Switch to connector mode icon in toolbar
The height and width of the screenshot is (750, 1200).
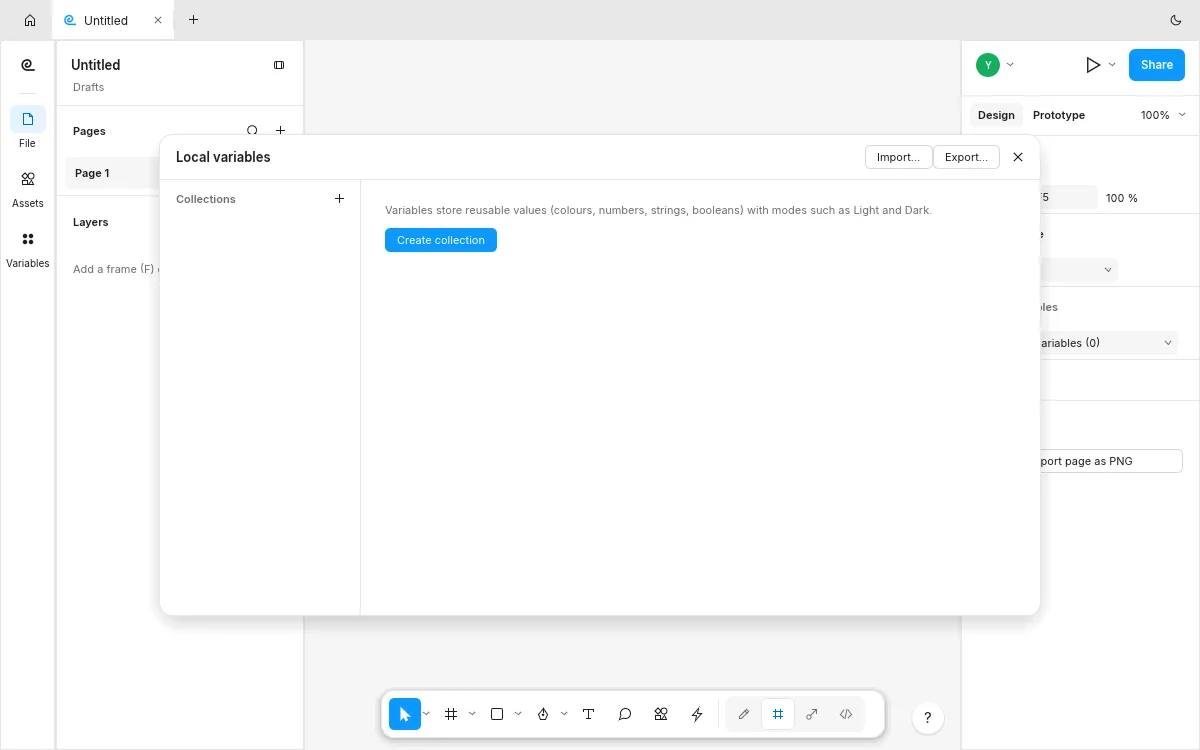812,714
